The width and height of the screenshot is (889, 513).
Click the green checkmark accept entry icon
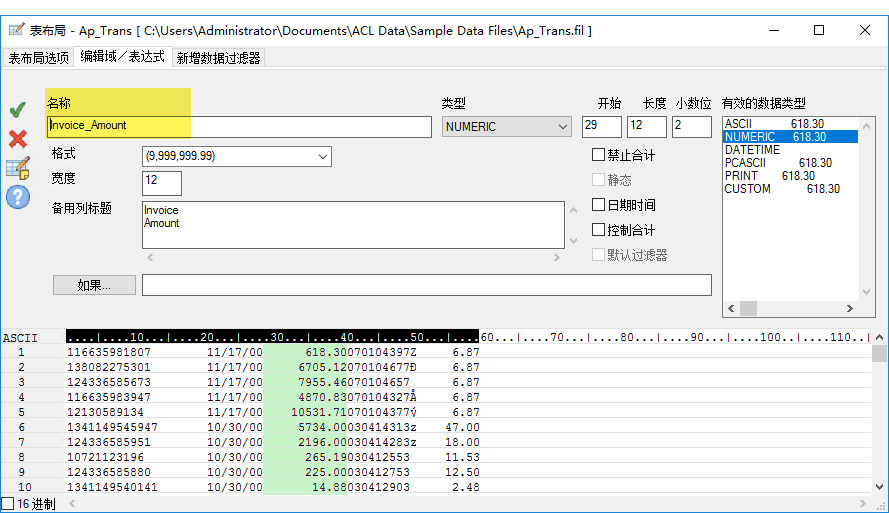17,110
